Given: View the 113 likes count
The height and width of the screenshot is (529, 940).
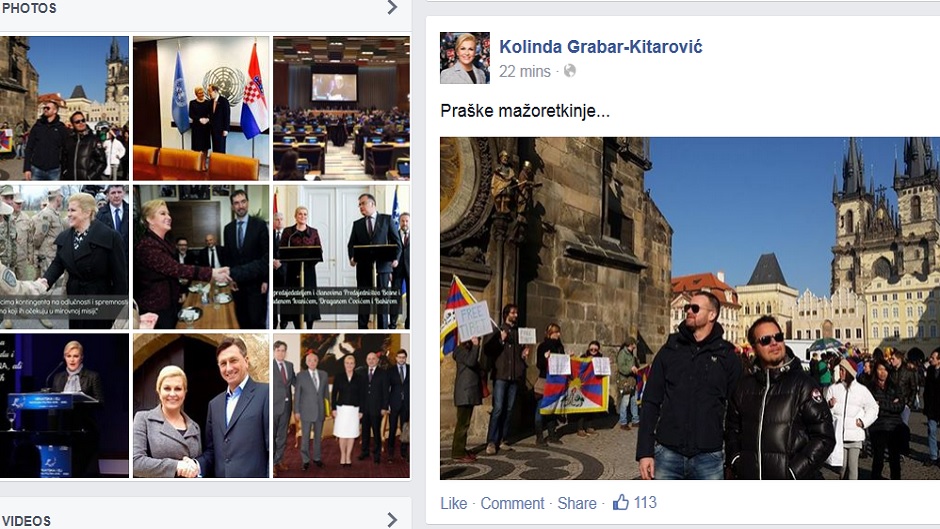Looking at the screenshot, I should 645,503.
